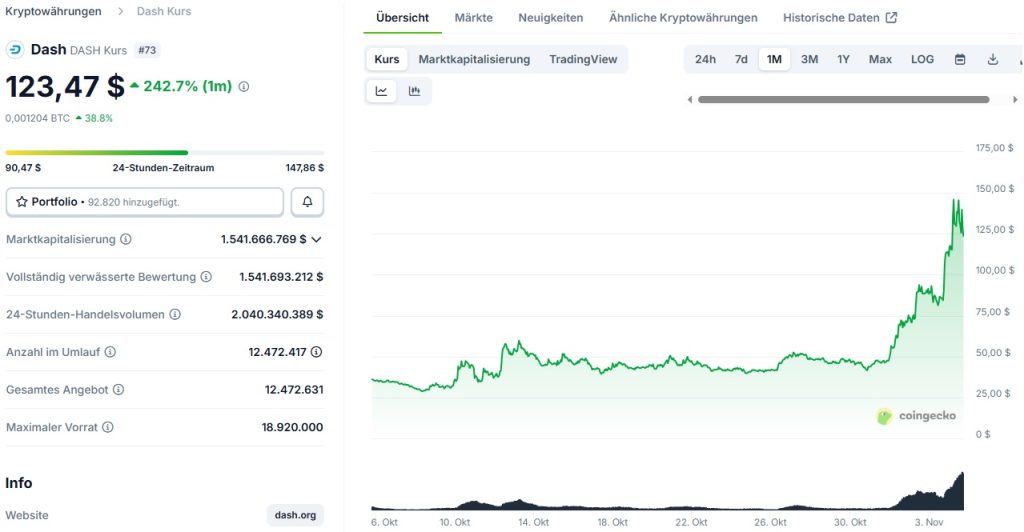Toggle LOG scale on chart
1024x532 pixels.
[923, 59]
